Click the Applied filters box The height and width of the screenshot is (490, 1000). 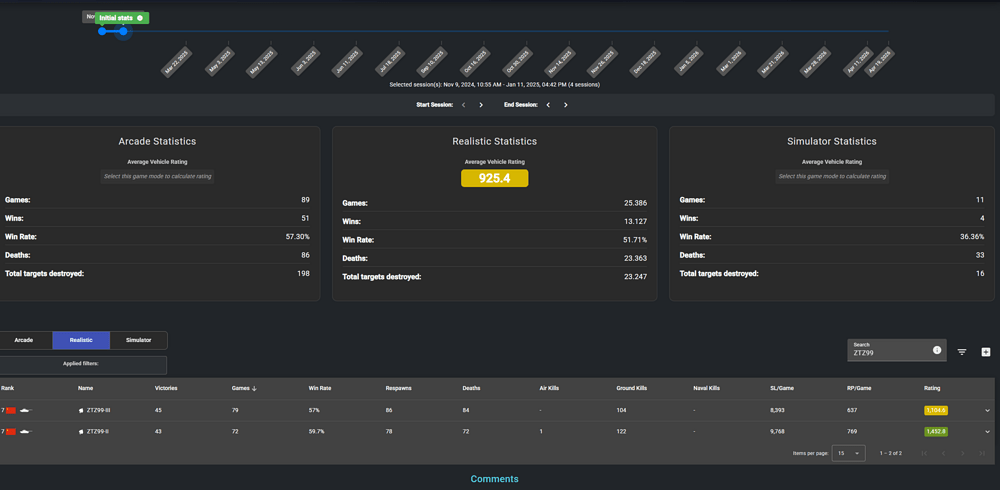point(82,365)
